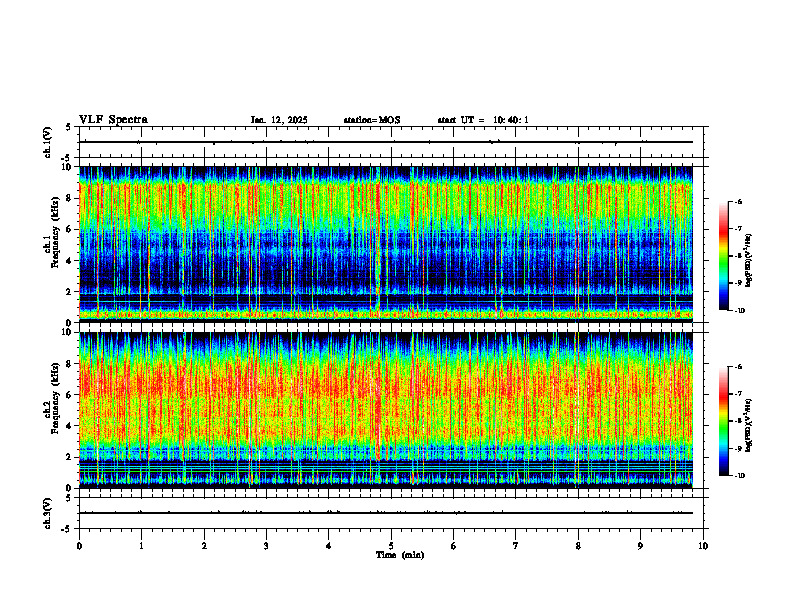Click the time axis tick label "7"
Viewport: 792px width, 612px height.
click(x=516, y=546)
